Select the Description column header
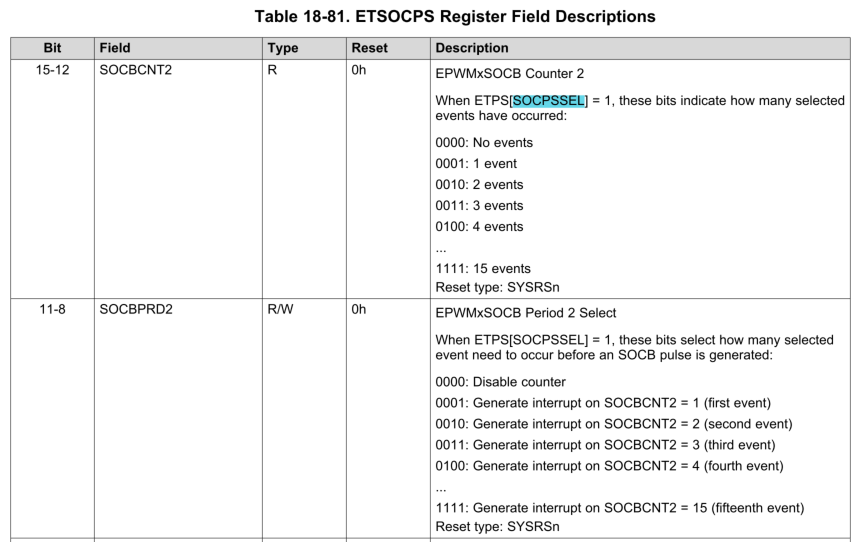857x542 pixels. tap(472, 48)
